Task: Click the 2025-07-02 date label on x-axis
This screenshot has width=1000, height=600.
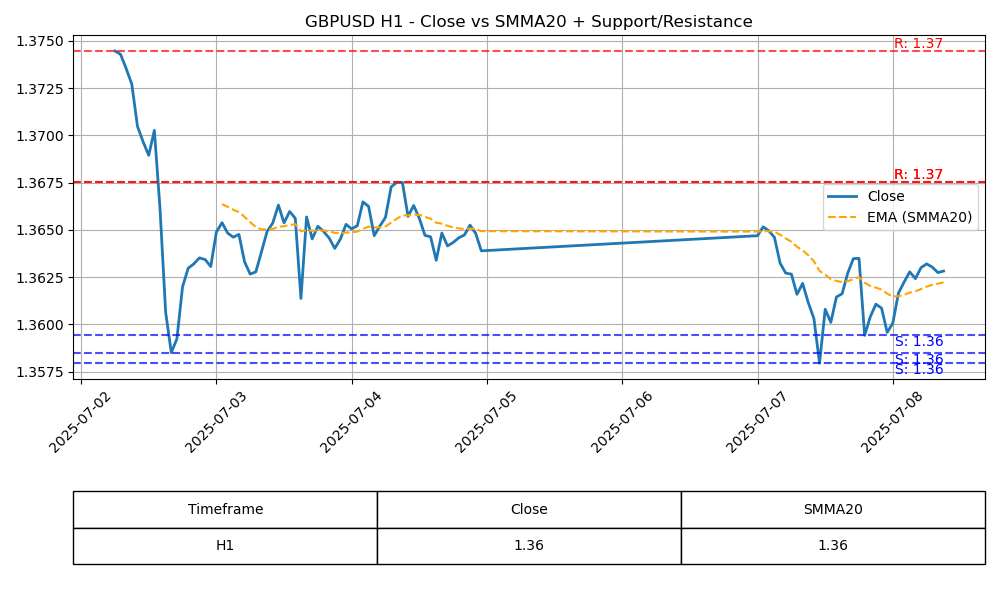Action: coord(80,421)
